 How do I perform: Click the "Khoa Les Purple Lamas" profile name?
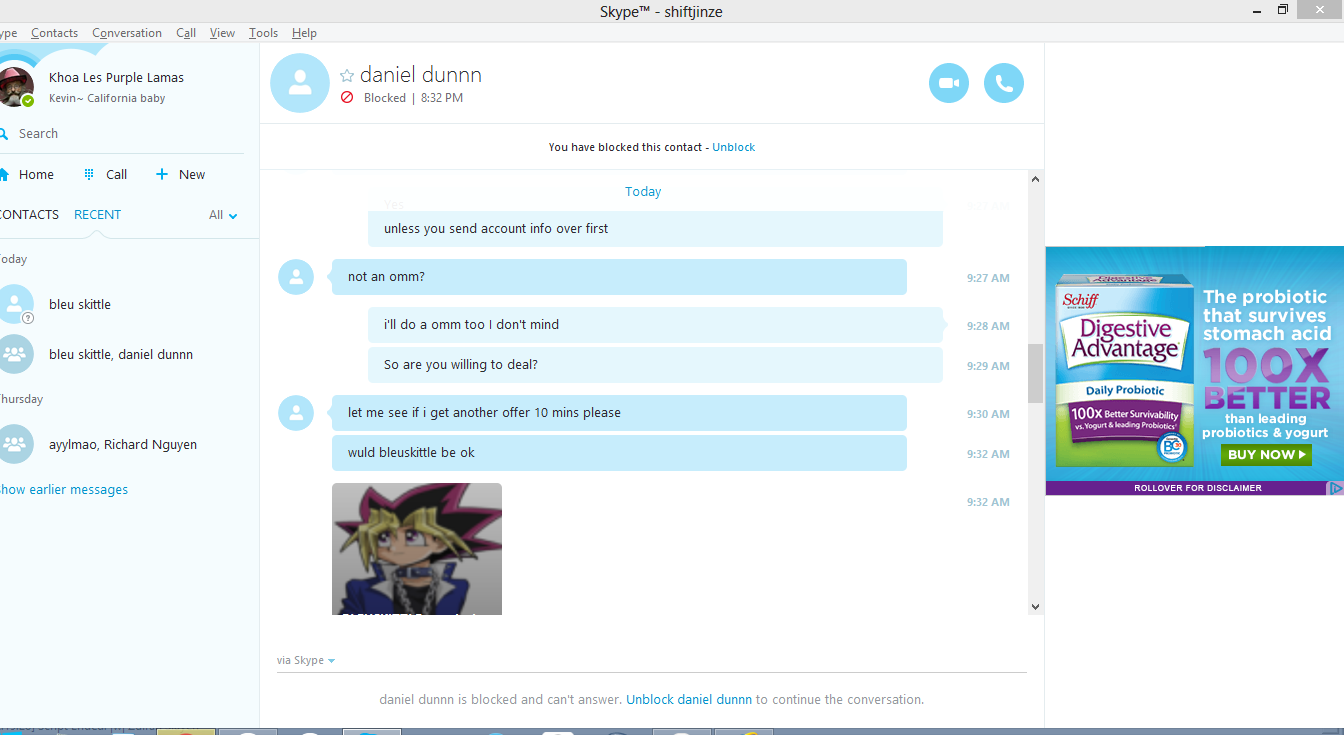[x=116, y=77]
